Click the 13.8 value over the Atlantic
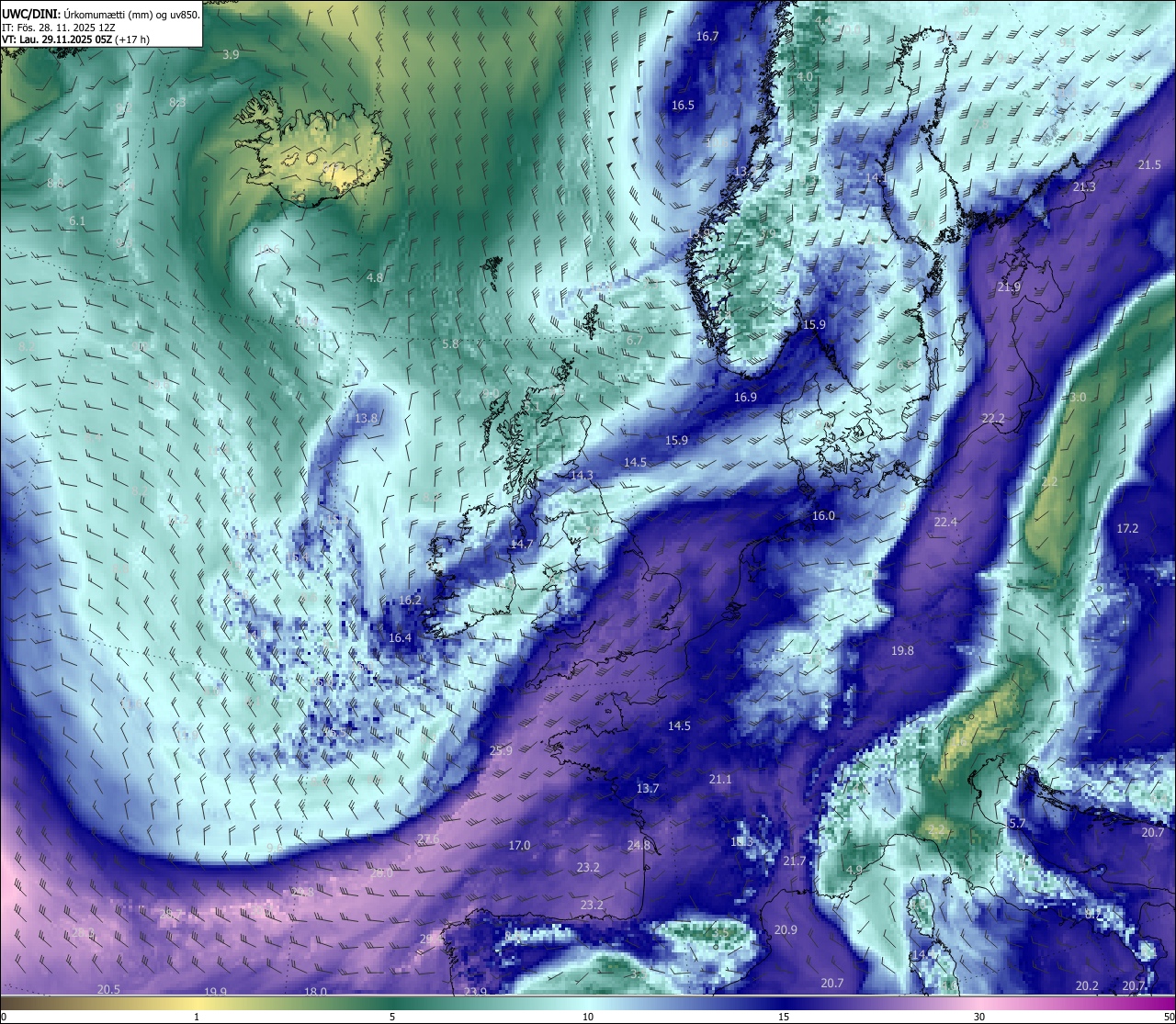Image resolution: width=1176 pixels, height=1024 pixels. point(366,419)
